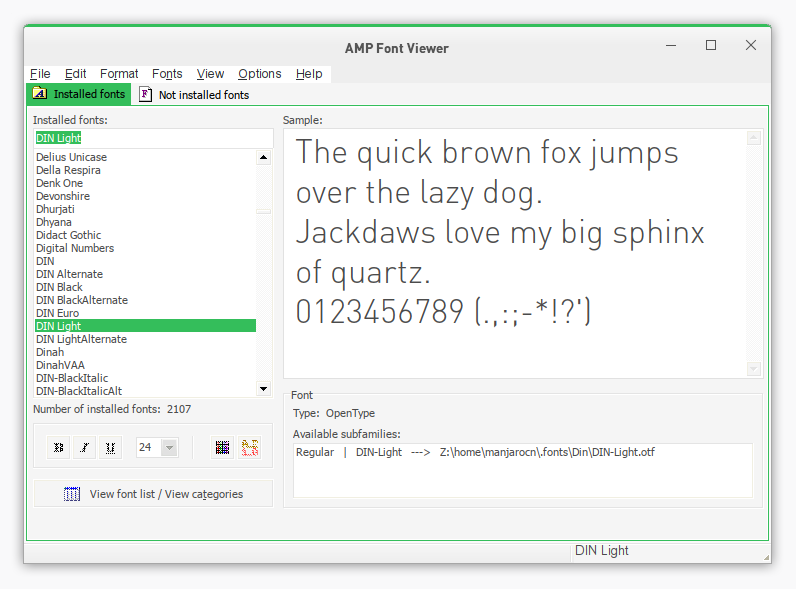The height and width of the screenshot is (589, 796).
Task: Select DIN Alternate font
Action: pos(145,274)
